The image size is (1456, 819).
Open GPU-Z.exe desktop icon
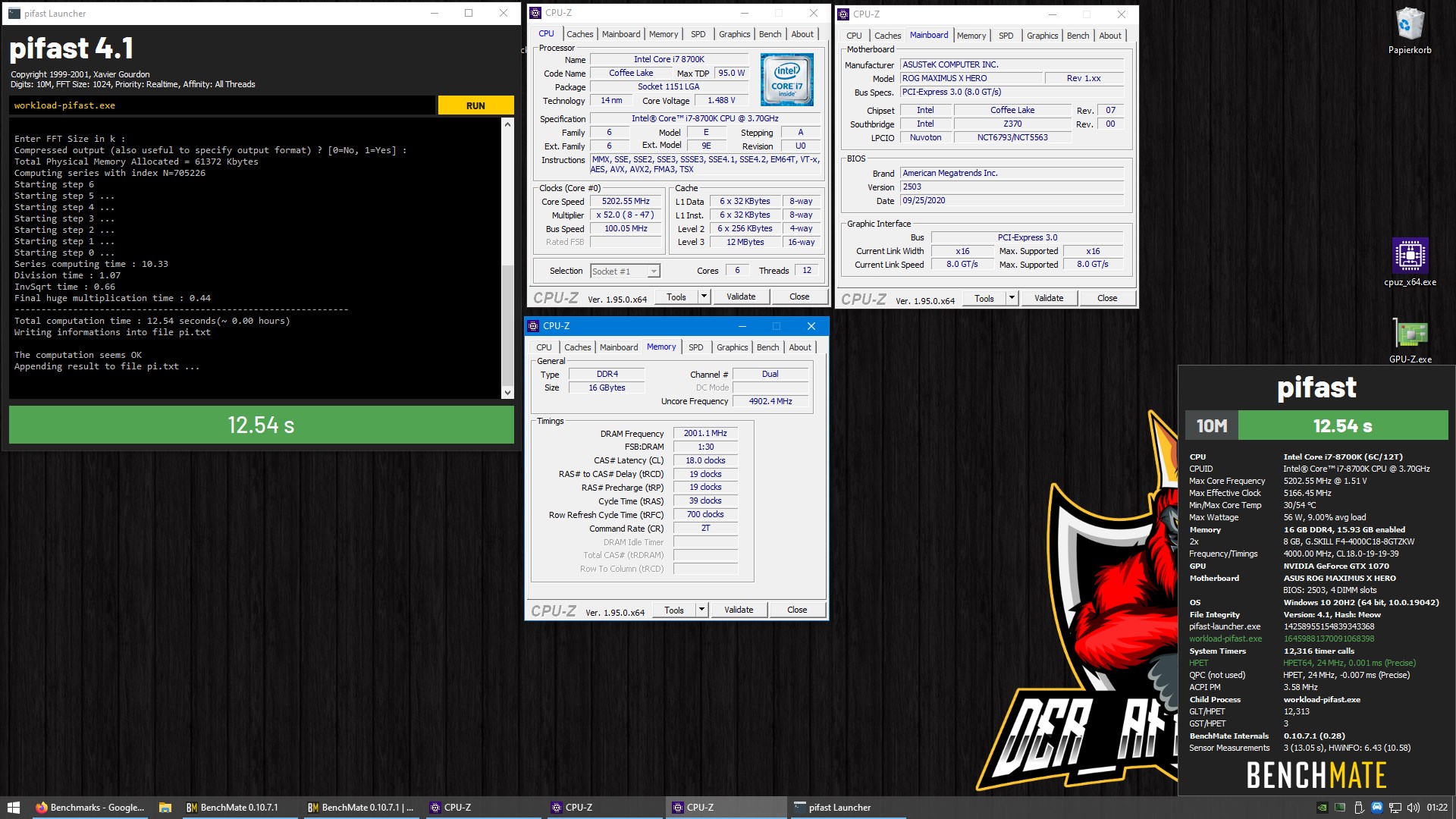[1410, 340]
